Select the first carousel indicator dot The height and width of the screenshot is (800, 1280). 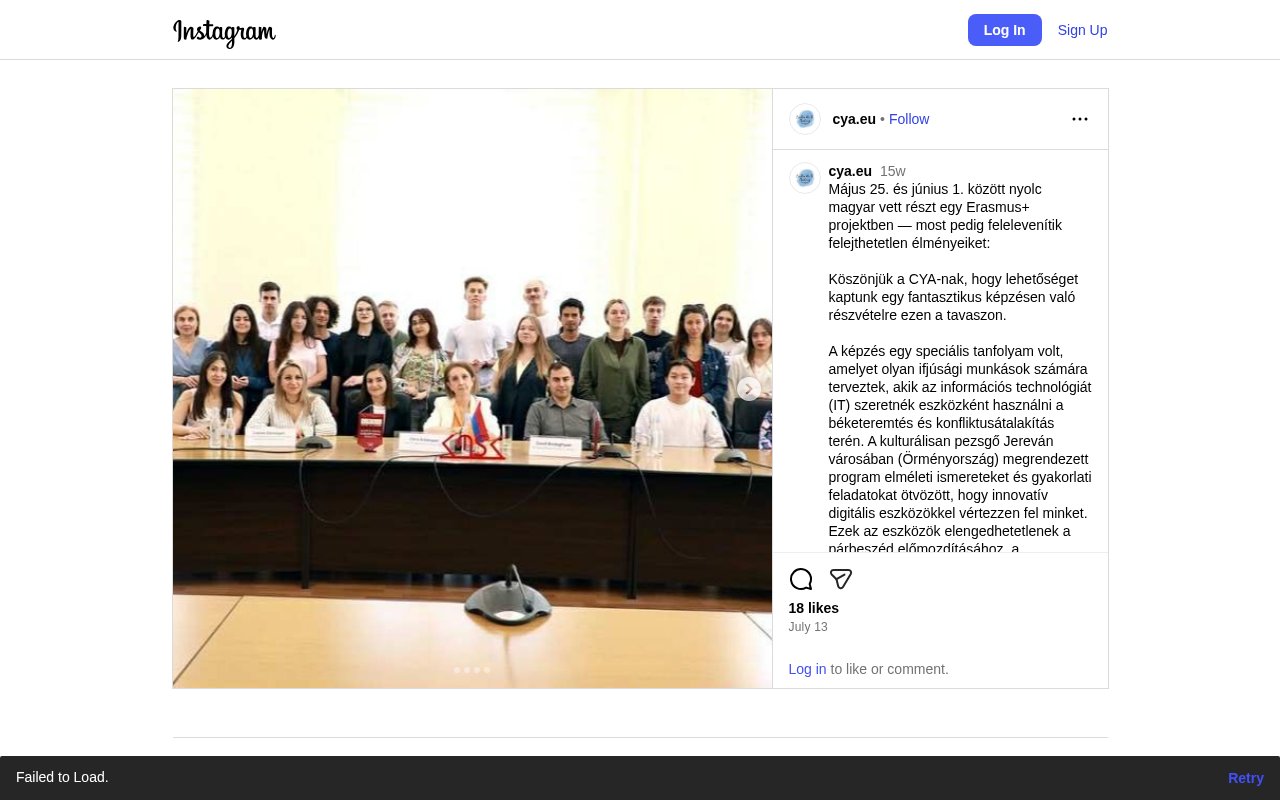pyautogui.click(x=457, y=670)
